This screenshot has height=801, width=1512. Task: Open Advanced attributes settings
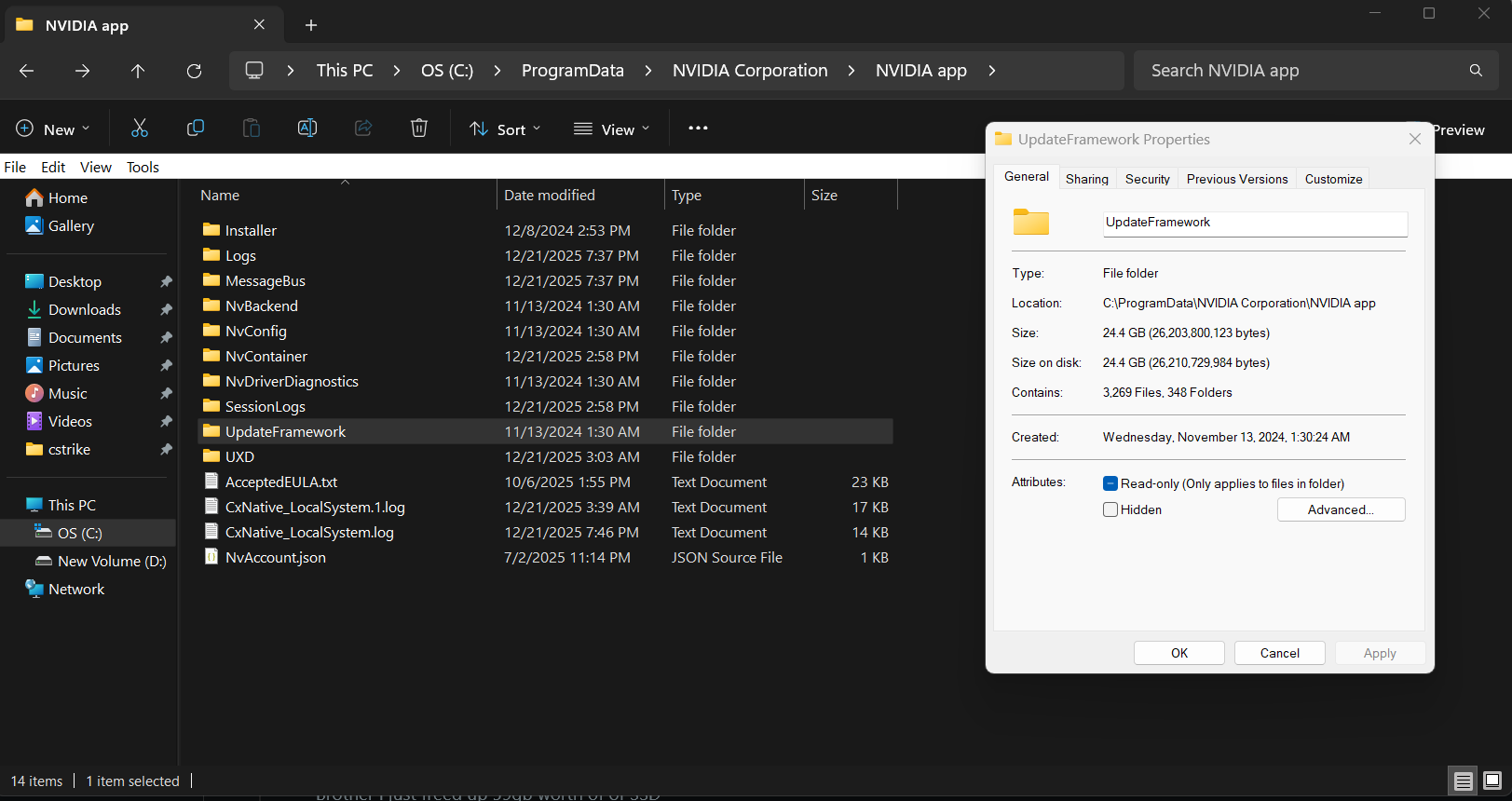point(1342,509)
